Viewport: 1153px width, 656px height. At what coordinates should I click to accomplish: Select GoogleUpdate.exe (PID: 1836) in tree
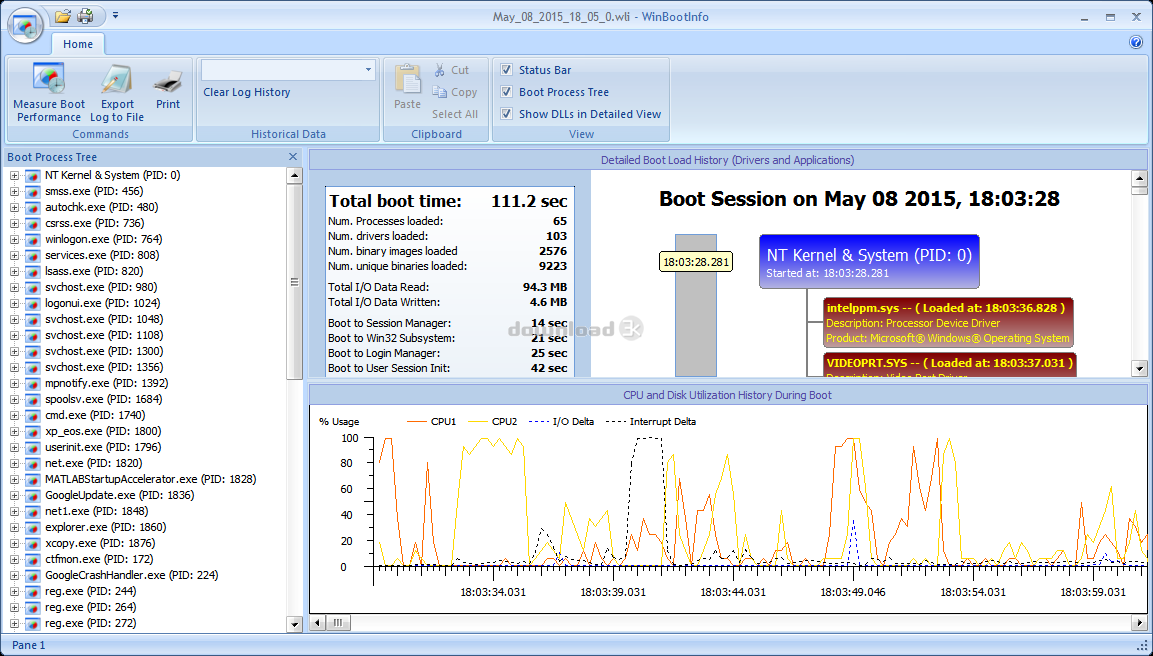[x=119, y=495]
